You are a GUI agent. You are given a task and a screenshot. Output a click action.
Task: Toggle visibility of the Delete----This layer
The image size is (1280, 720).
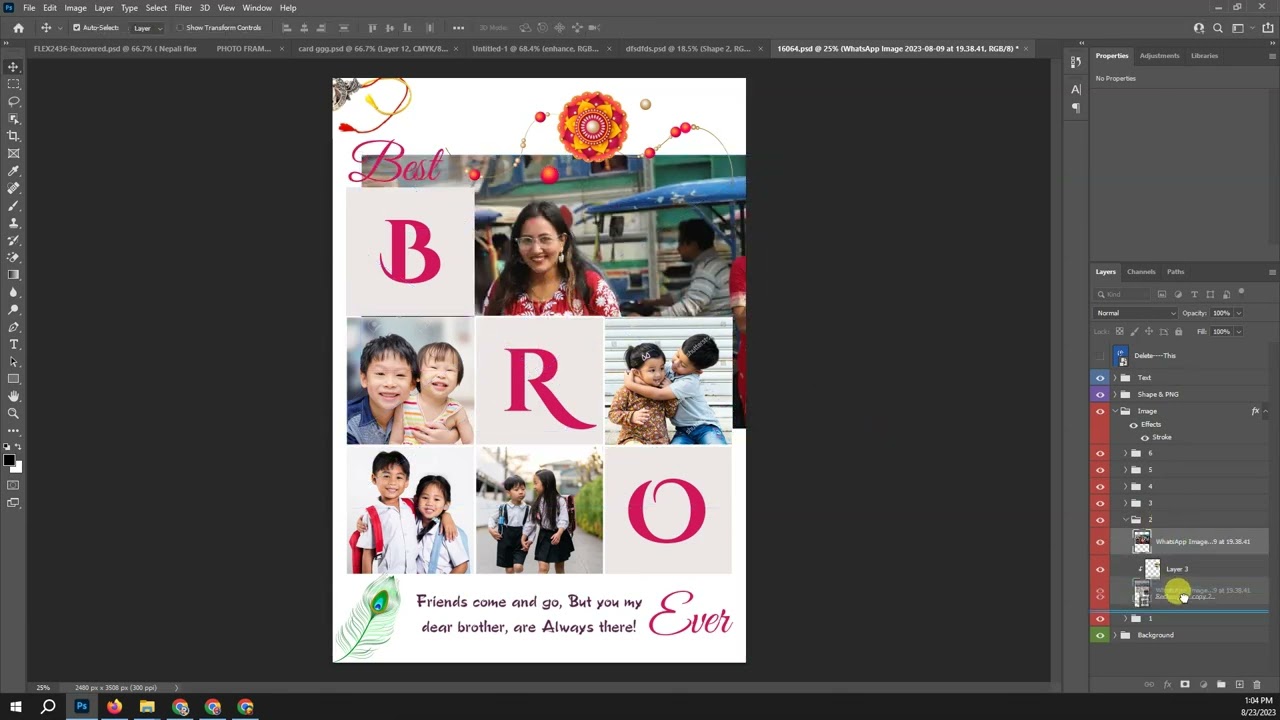tap(1100, 356)
